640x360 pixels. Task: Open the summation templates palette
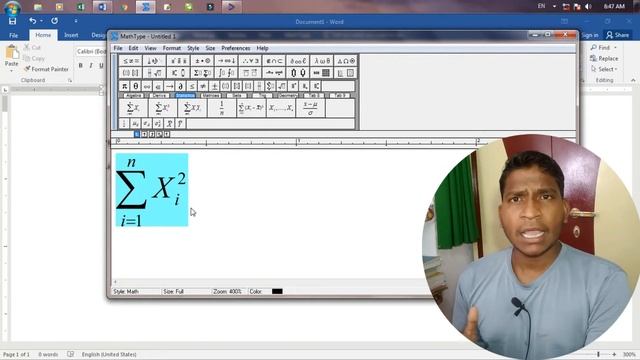point(202,73)
